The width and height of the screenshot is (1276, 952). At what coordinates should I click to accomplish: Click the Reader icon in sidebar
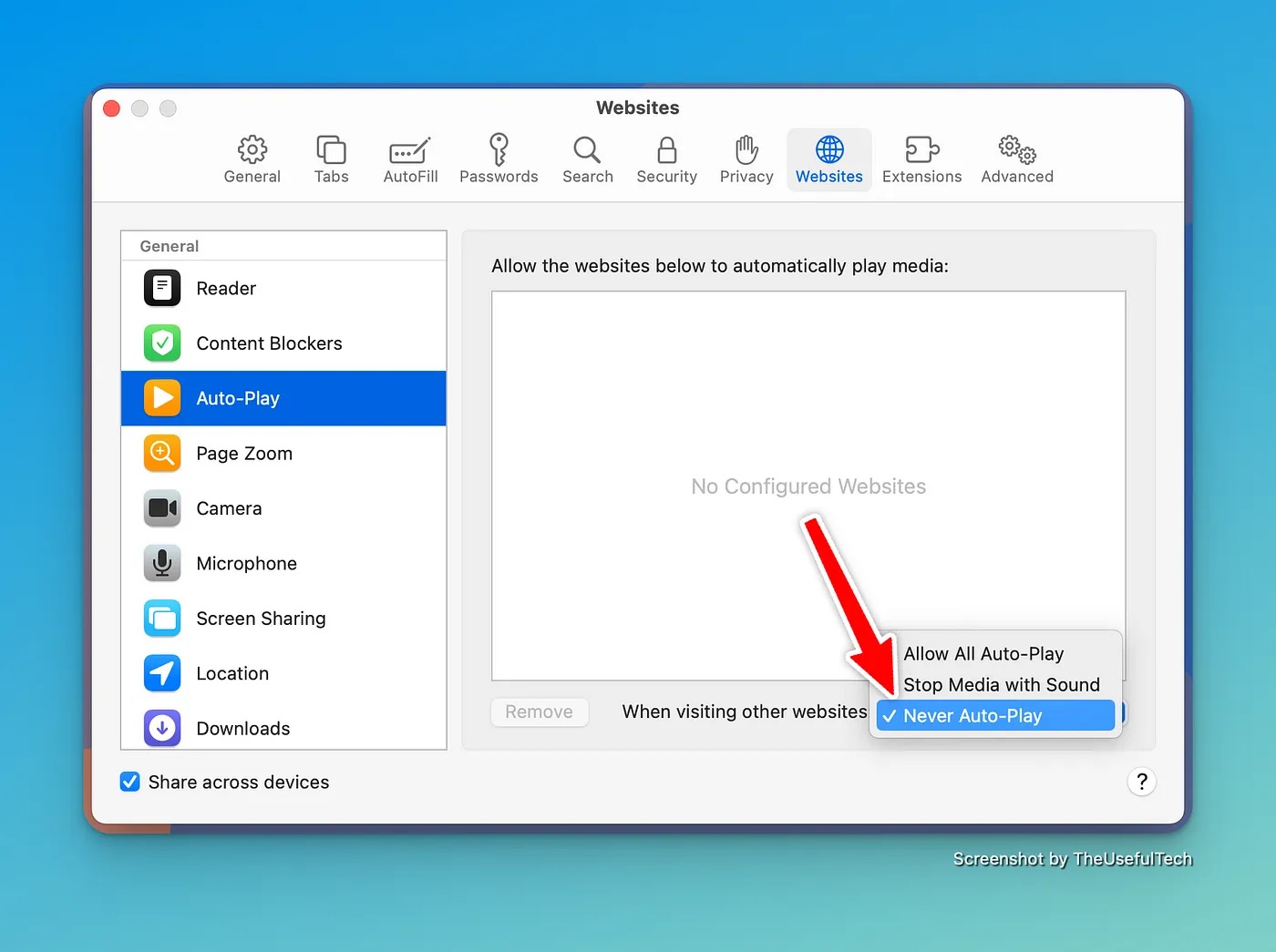click(x=162, y=288)
